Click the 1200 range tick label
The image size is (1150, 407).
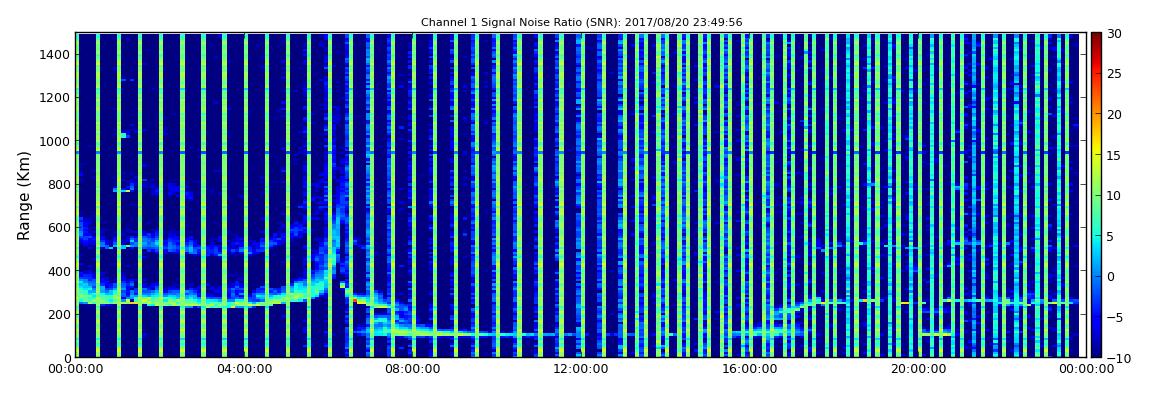[56, 98]
